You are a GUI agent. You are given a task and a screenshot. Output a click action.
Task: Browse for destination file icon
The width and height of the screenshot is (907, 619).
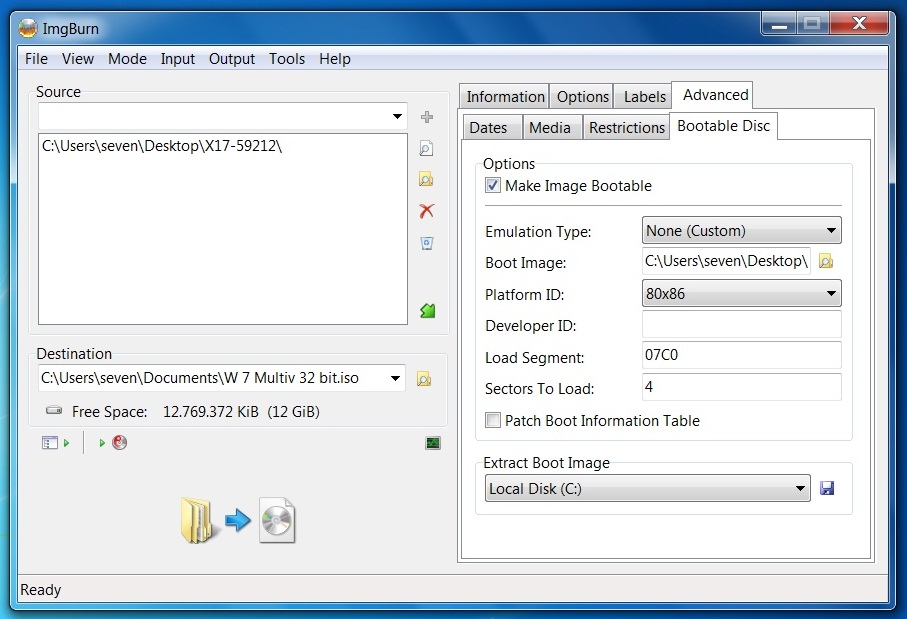pos(424,379)
